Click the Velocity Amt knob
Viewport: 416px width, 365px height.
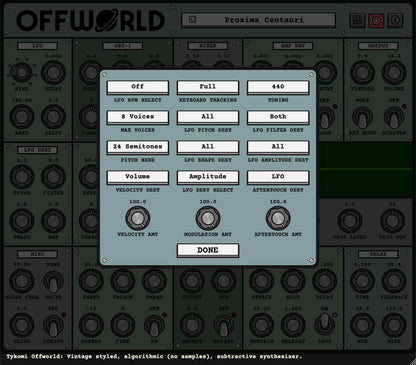138,218
